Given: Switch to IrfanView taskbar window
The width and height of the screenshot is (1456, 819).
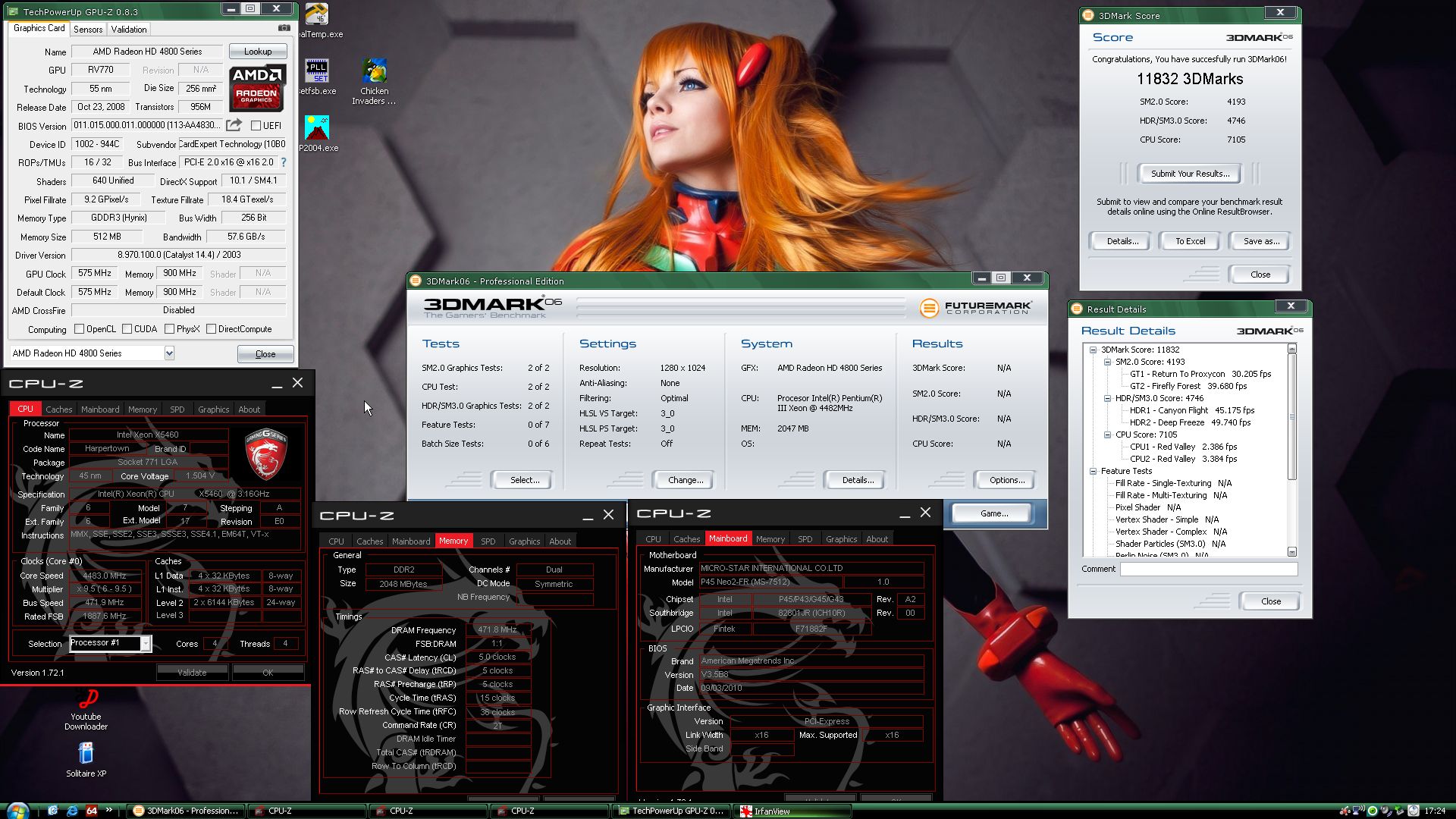Looking at the screenshot, I should tap(793, 811).
